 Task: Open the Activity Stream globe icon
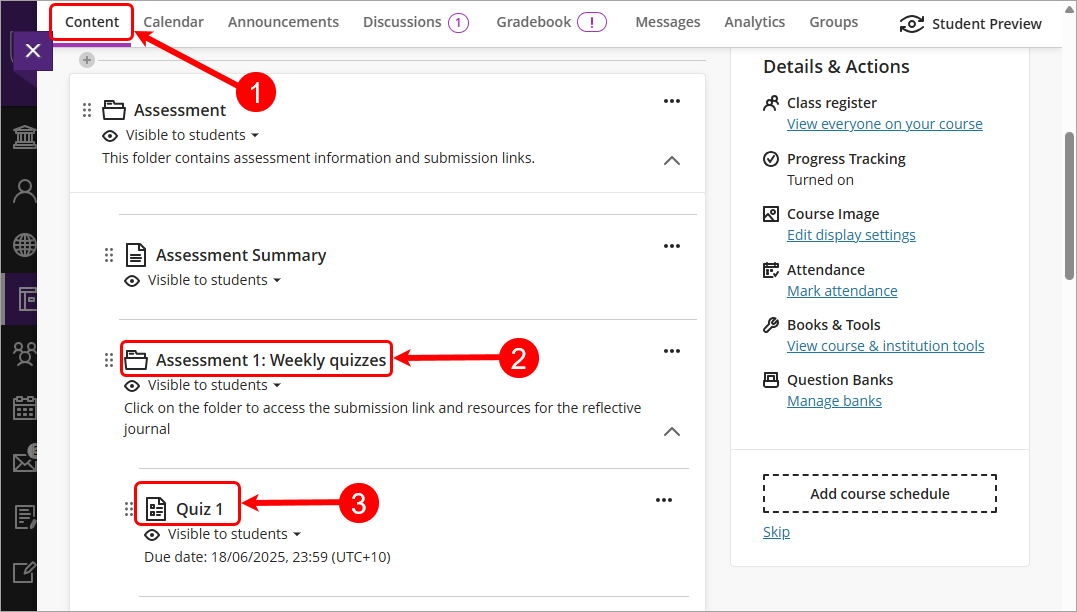coord(25,245)
